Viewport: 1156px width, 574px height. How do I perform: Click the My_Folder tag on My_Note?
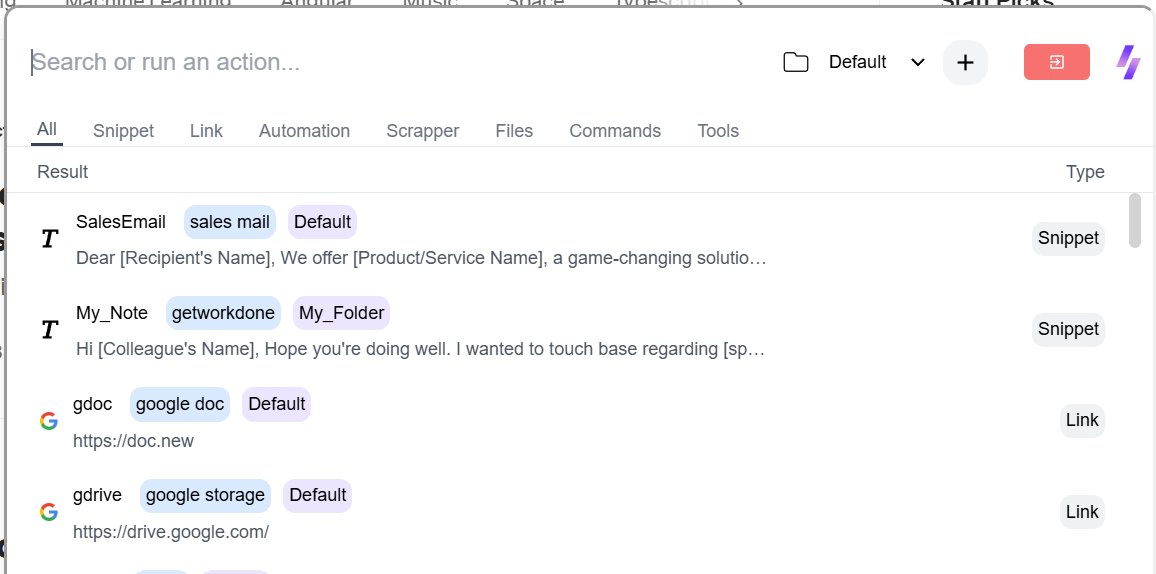click(x=340, y=313)
